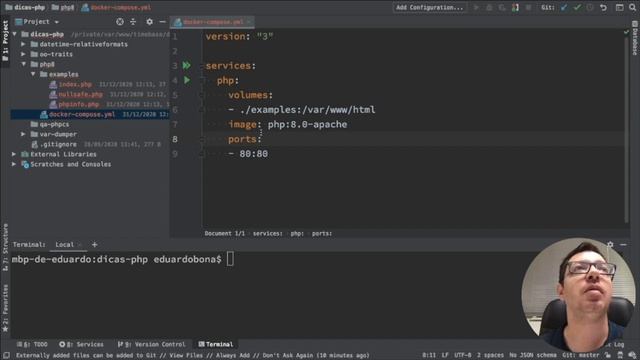
Task: Collapse the examples folder
Action: 33,74
